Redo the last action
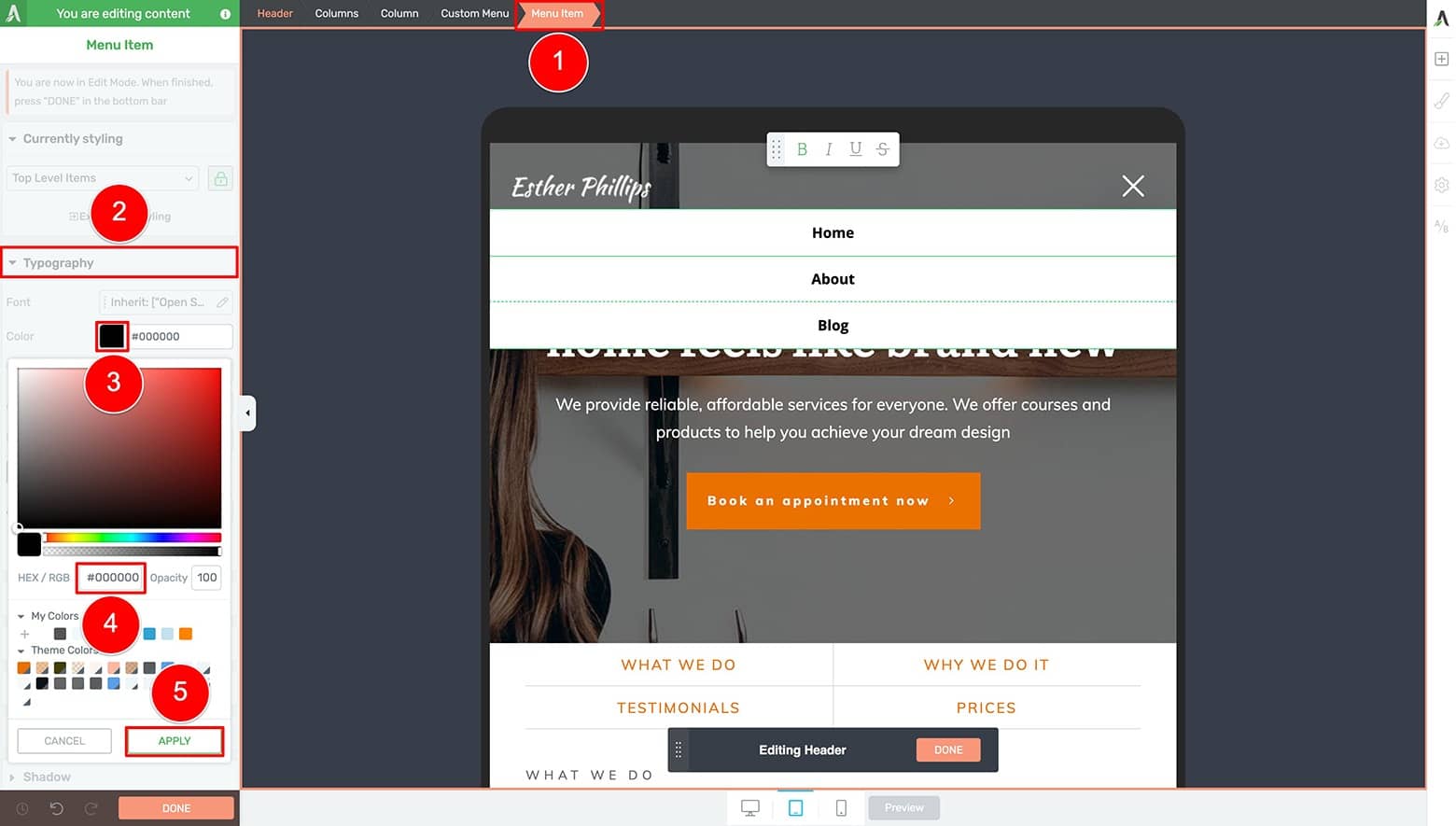The height and width of the screenshot is (826, 1456). point(91,807)
